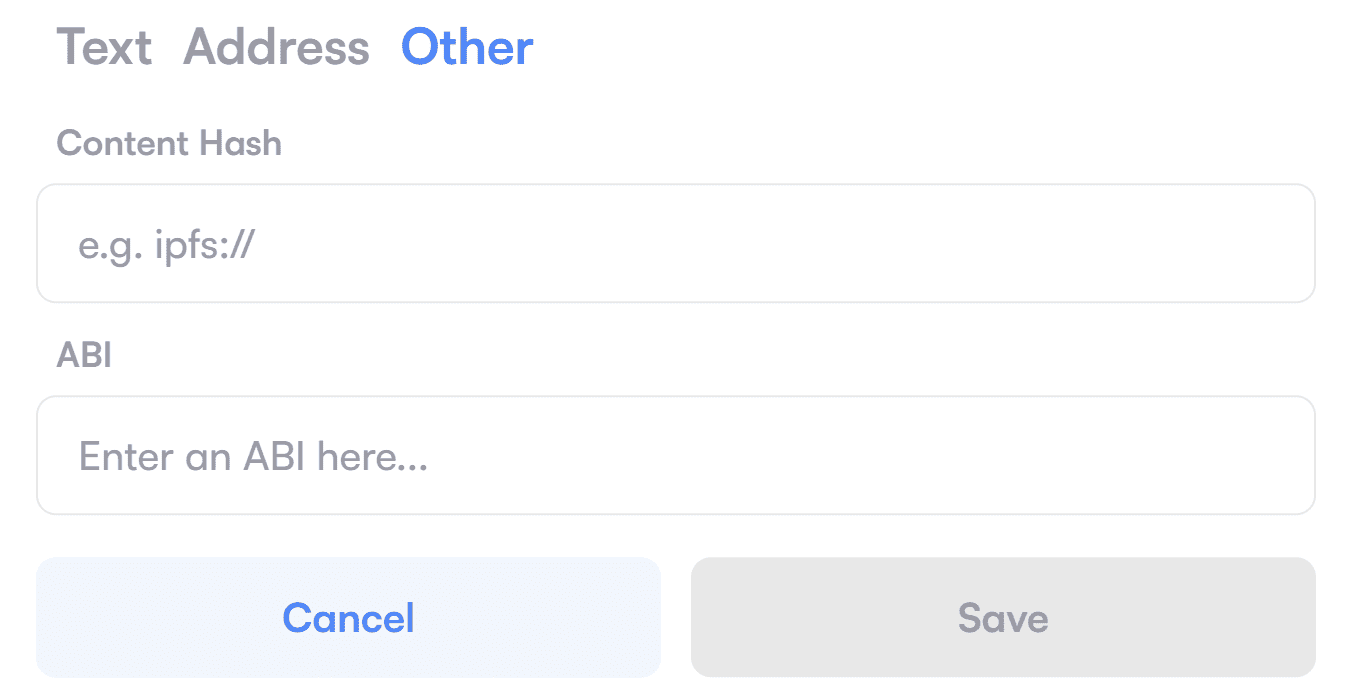Hit the grey Save button
This screenshot has height=700, width=1348.
[x=1003, y=617]
